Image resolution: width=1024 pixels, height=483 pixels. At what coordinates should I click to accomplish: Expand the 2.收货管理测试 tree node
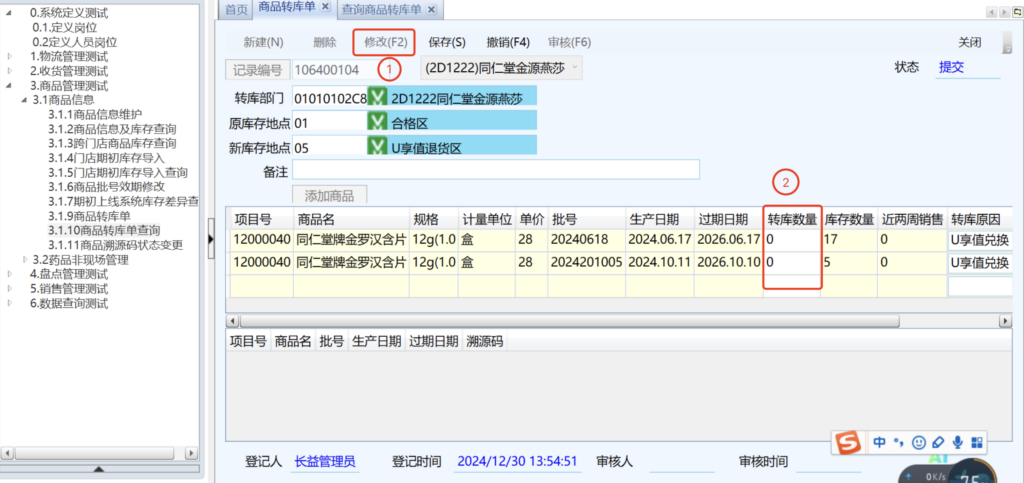tap(10, 70)
